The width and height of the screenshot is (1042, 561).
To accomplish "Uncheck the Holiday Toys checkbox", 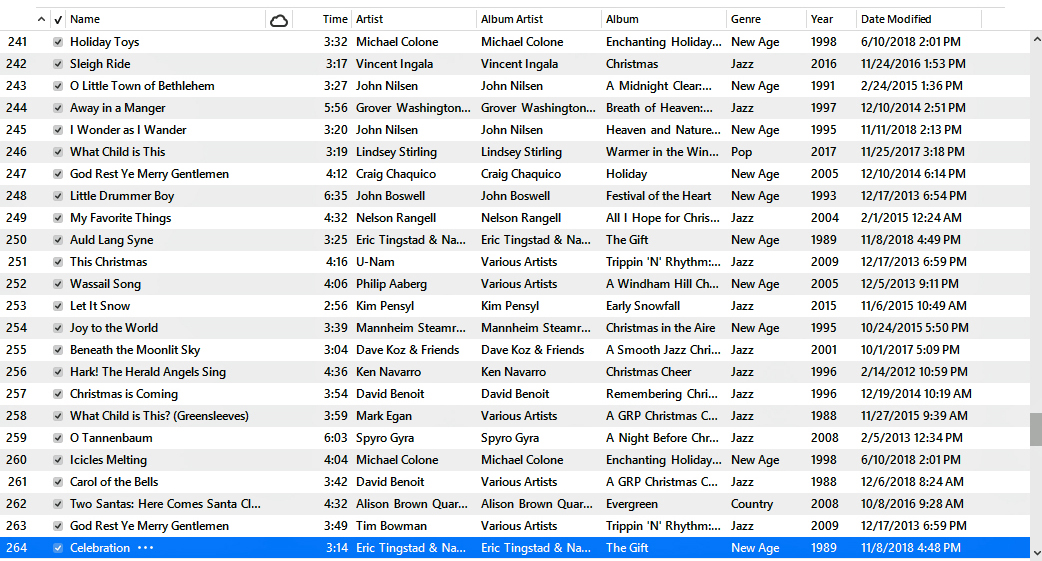I will click(x=58, y=42).
